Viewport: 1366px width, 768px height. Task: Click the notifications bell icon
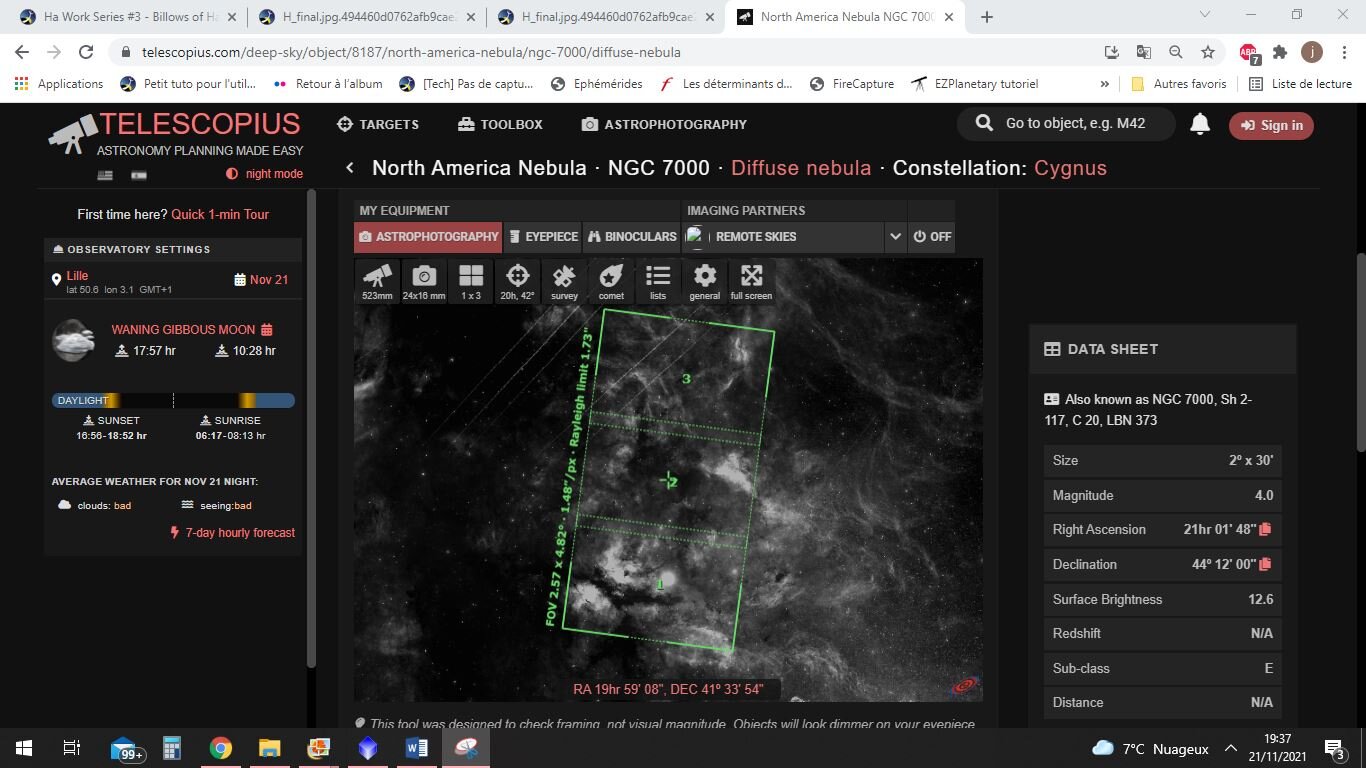pyautogui.click(x=1200, y=124)
